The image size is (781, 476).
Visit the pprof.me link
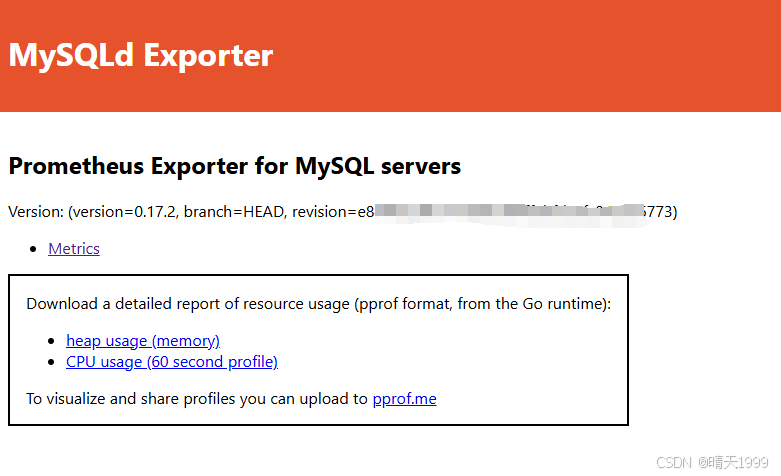click(404, 399)
